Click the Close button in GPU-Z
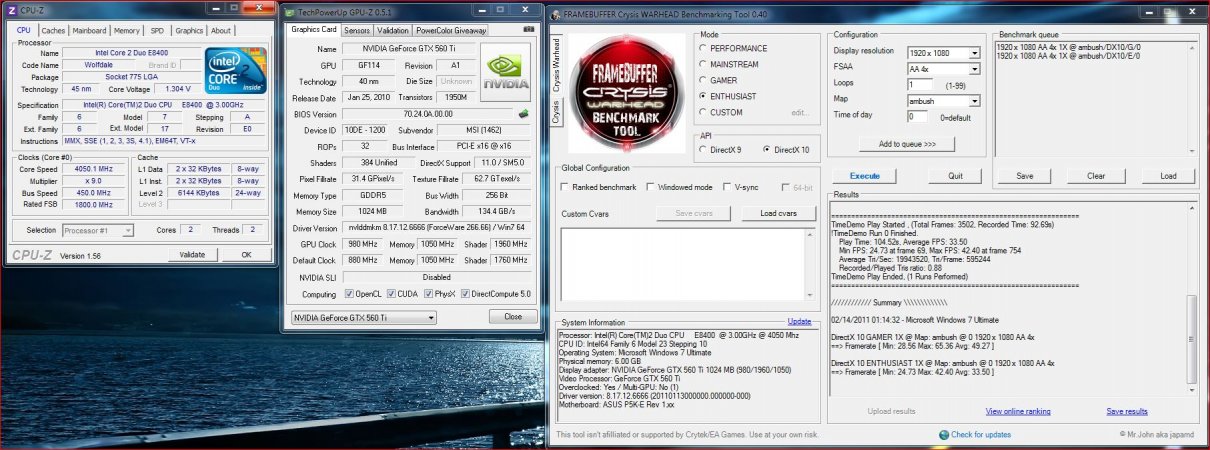 click(x=513, y=317)
